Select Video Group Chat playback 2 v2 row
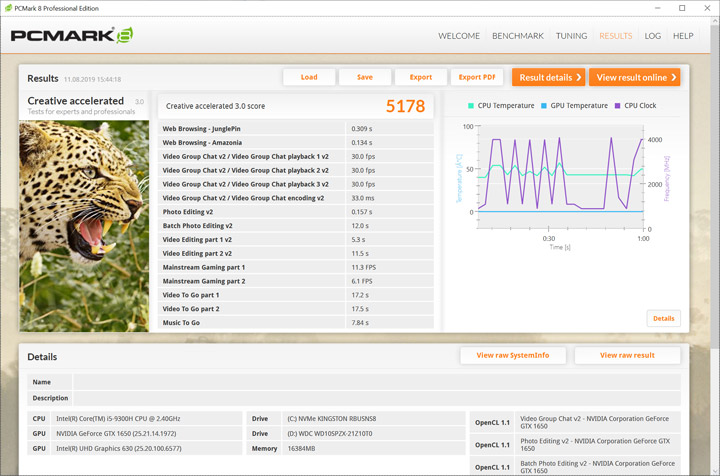Screen dimensions: 720x476 [x=296, y=170]
